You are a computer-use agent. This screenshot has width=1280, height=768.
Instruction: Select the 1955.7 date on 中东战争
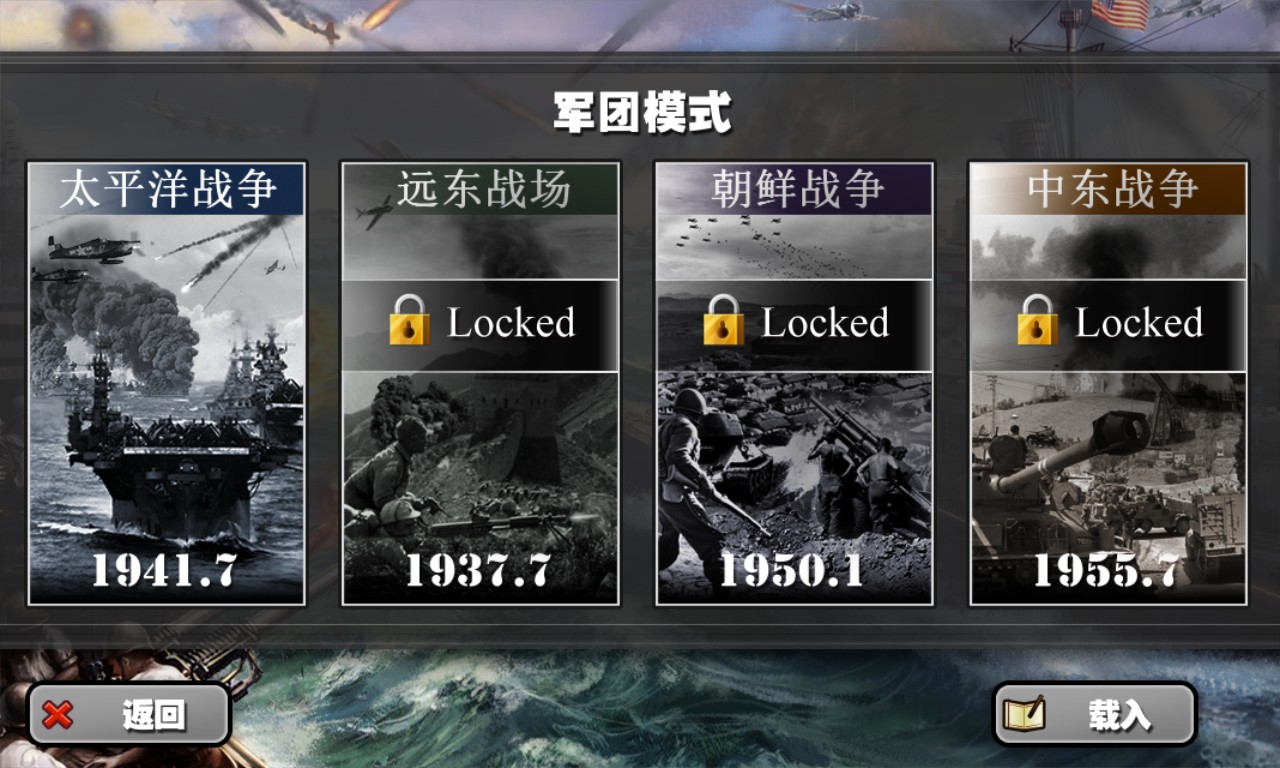[1106, 570]
